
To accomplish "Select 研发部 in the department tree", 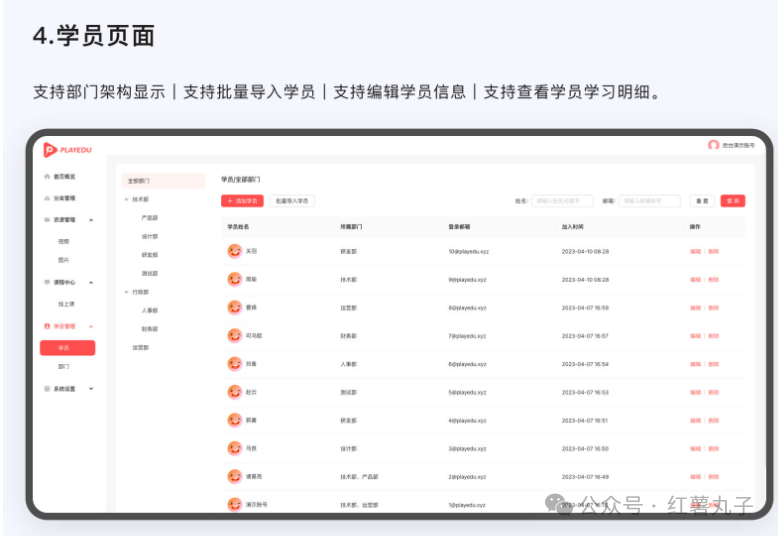I will (x=150, y=255).
